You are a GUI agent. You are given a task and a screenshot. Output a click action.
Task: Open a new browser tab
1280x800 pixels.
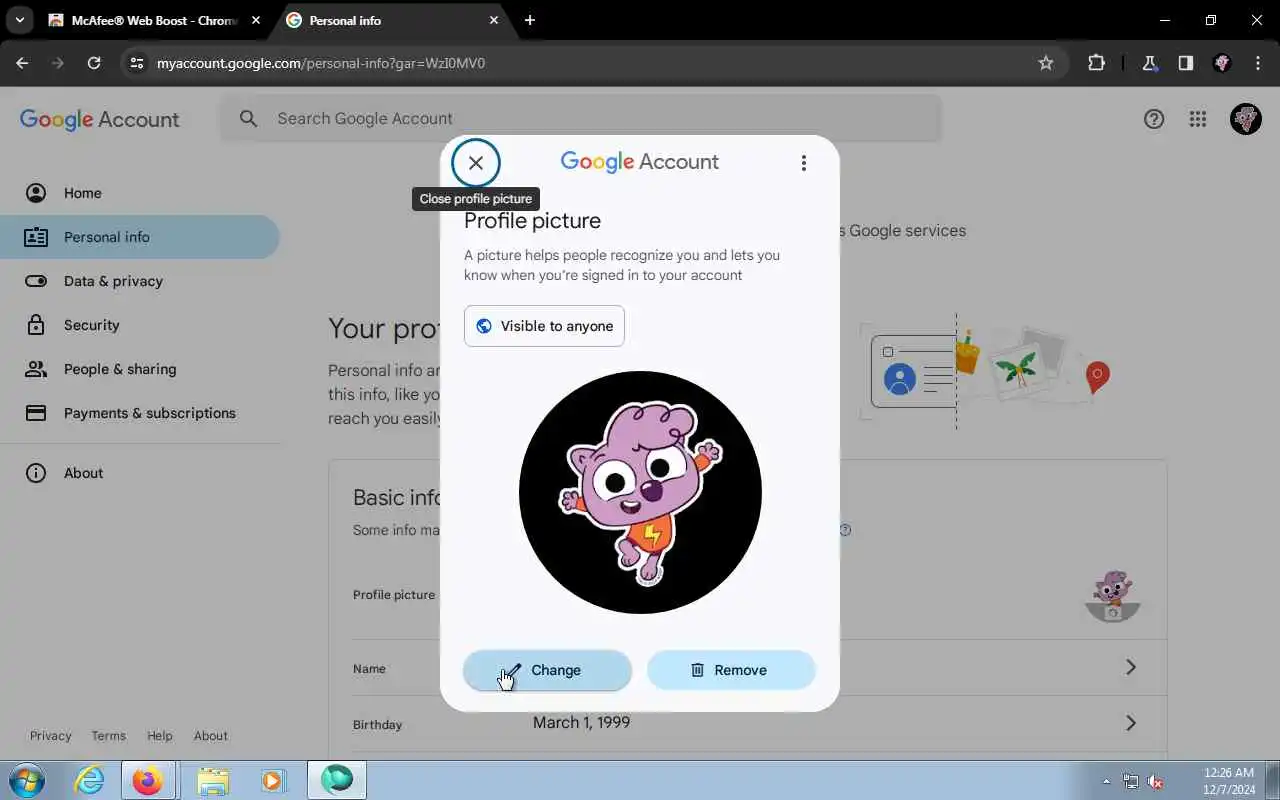[x=530, y=20]
